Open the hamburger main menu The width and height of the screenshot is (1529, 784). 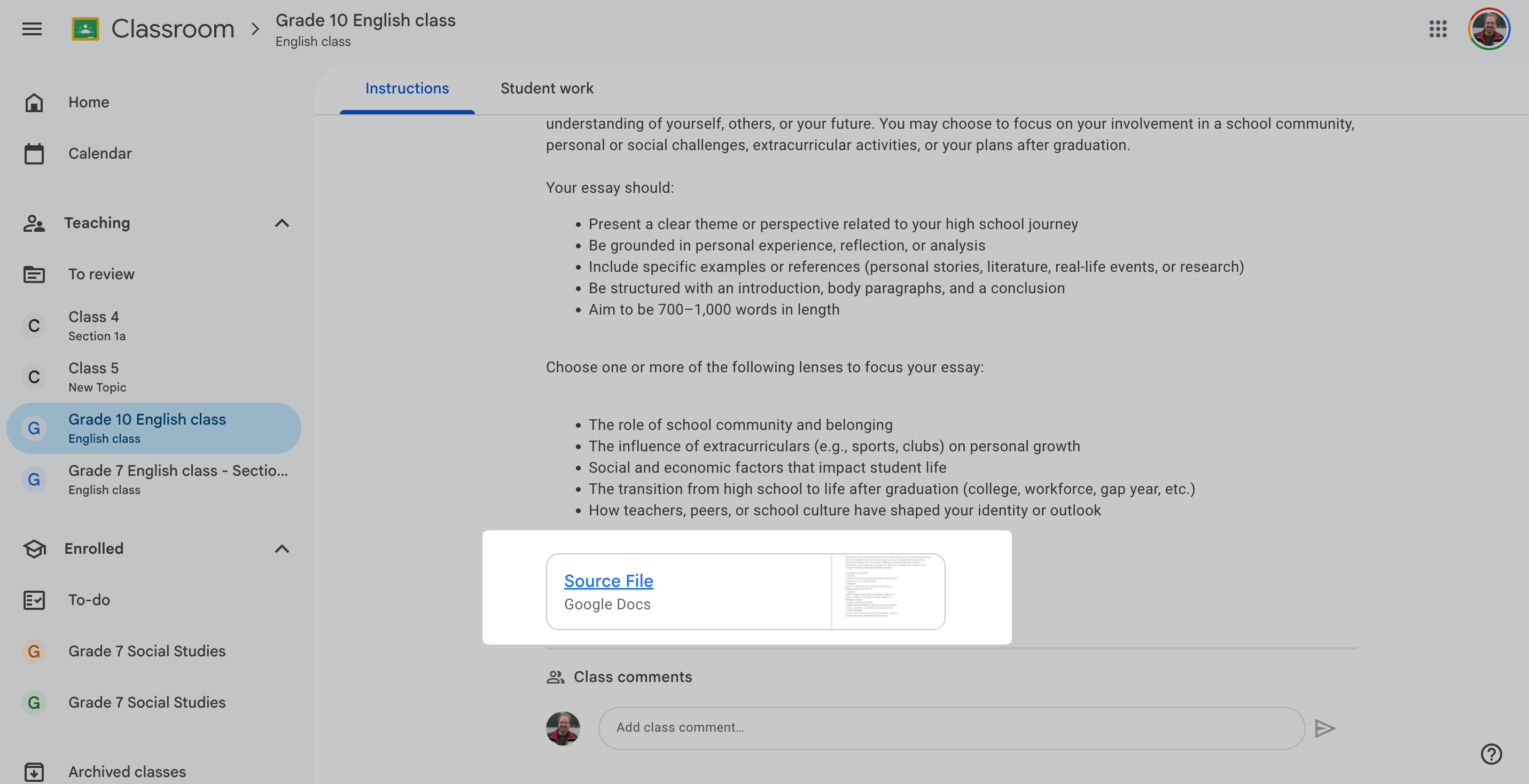[x=32, y=28]
